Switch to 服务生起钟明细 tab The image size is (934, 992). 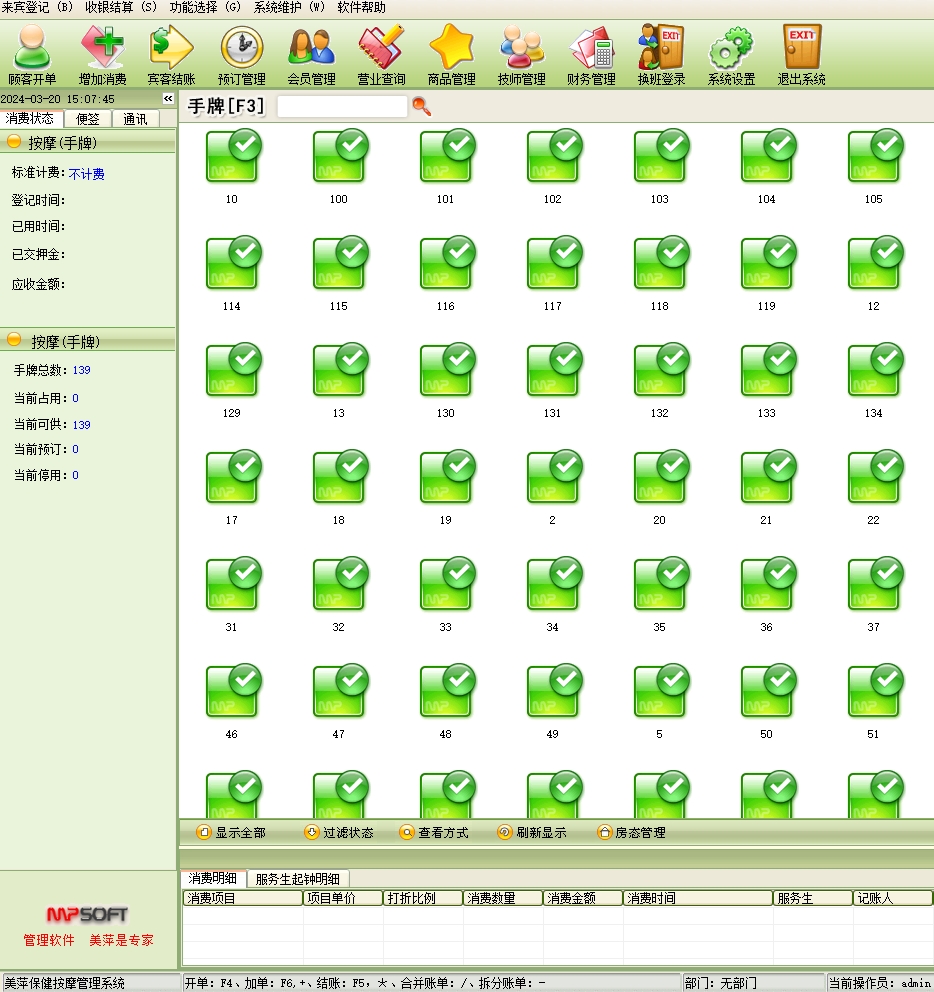[x=297, y=879]
